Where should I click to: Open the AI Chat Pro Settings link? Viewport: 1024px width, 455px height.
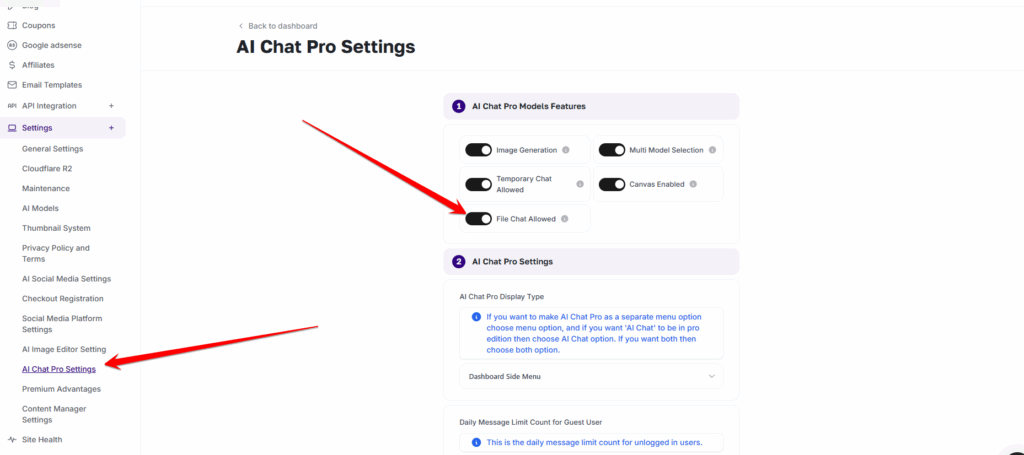(x=59, y=369)
